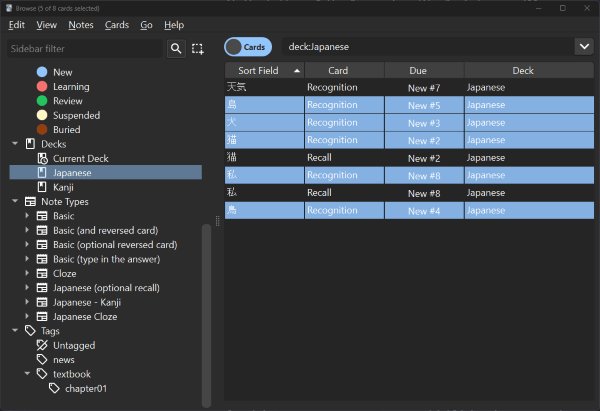Select the row due New #4
Screen dimensions: 600x411
409,210
